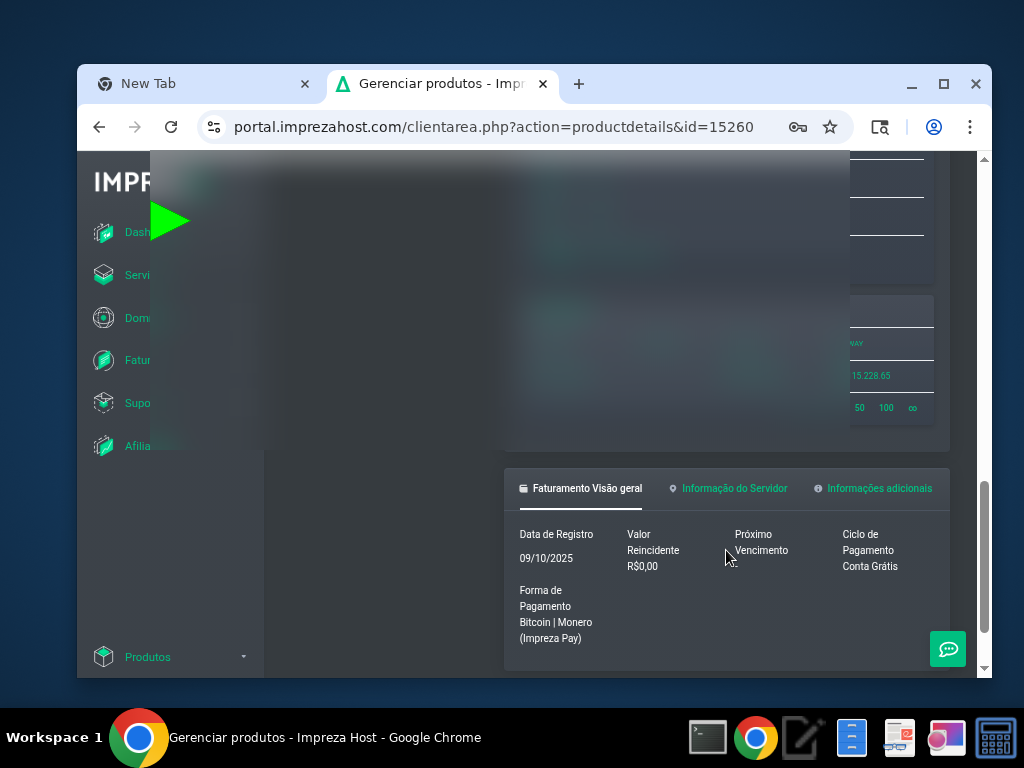
Task: Click the tab search icon in toolbar
Action: coord(880,127)
